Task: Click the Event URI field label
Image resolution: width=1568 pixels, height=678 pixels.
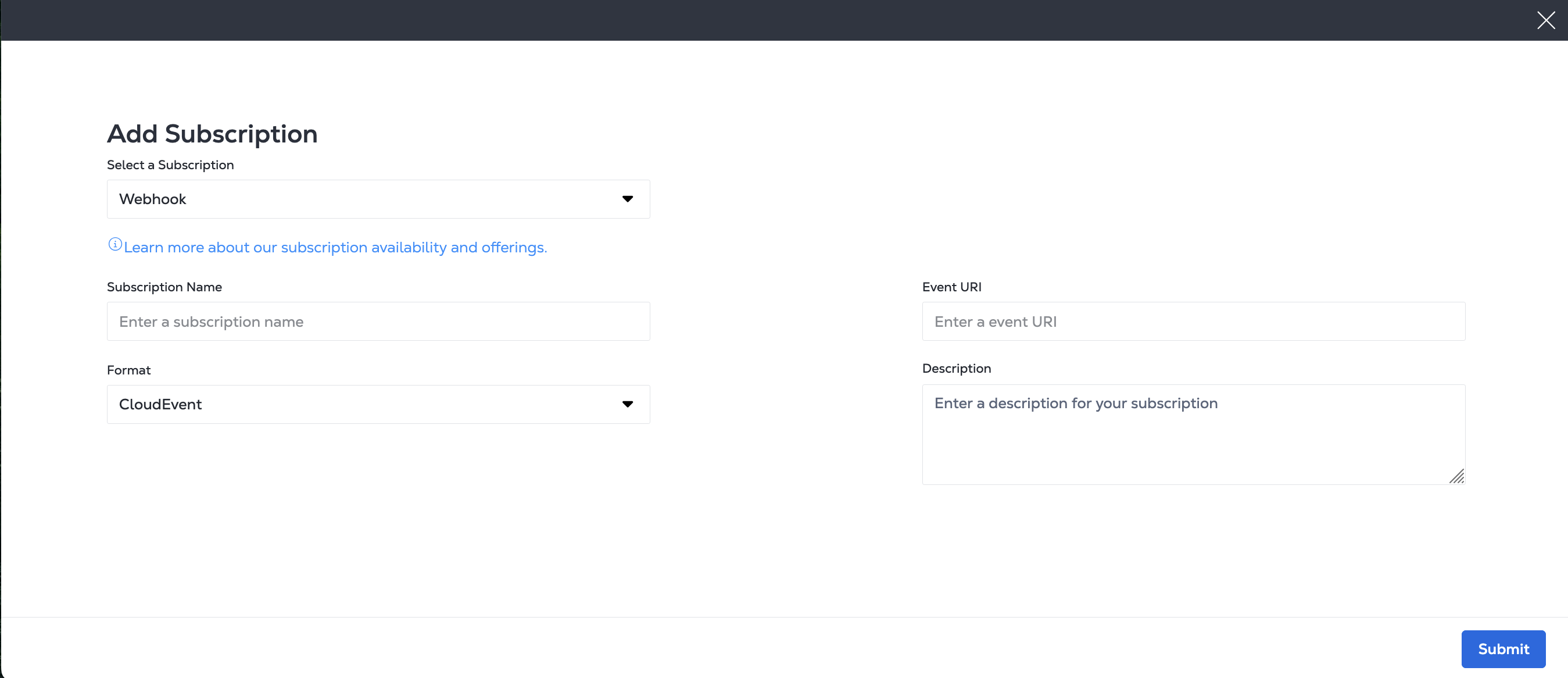Action: tap(951, 287)
